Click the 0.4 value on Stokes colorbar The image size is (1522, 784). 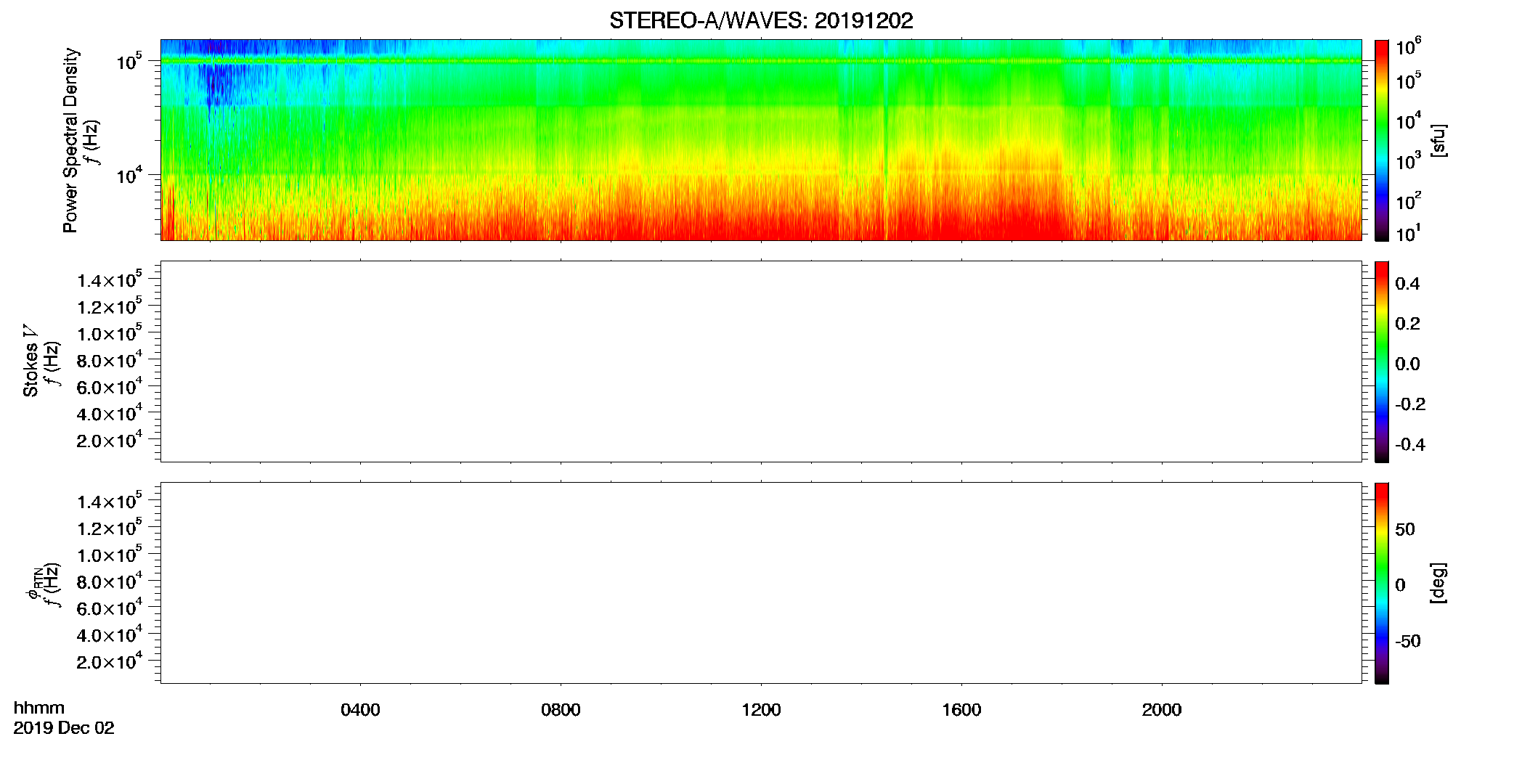pos(1407,284)
